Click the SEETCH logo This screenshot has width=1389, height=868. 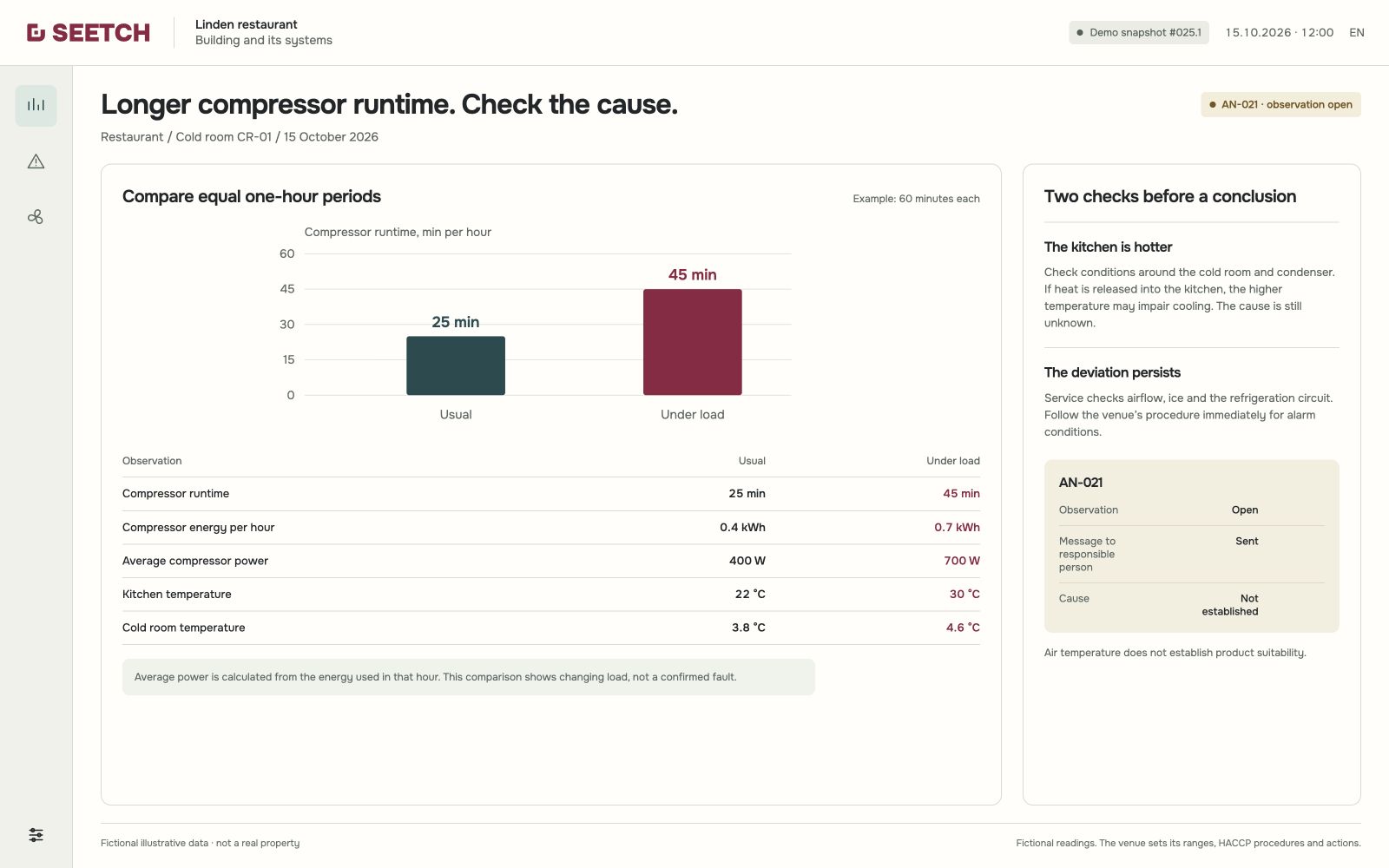tap(89, 33)
